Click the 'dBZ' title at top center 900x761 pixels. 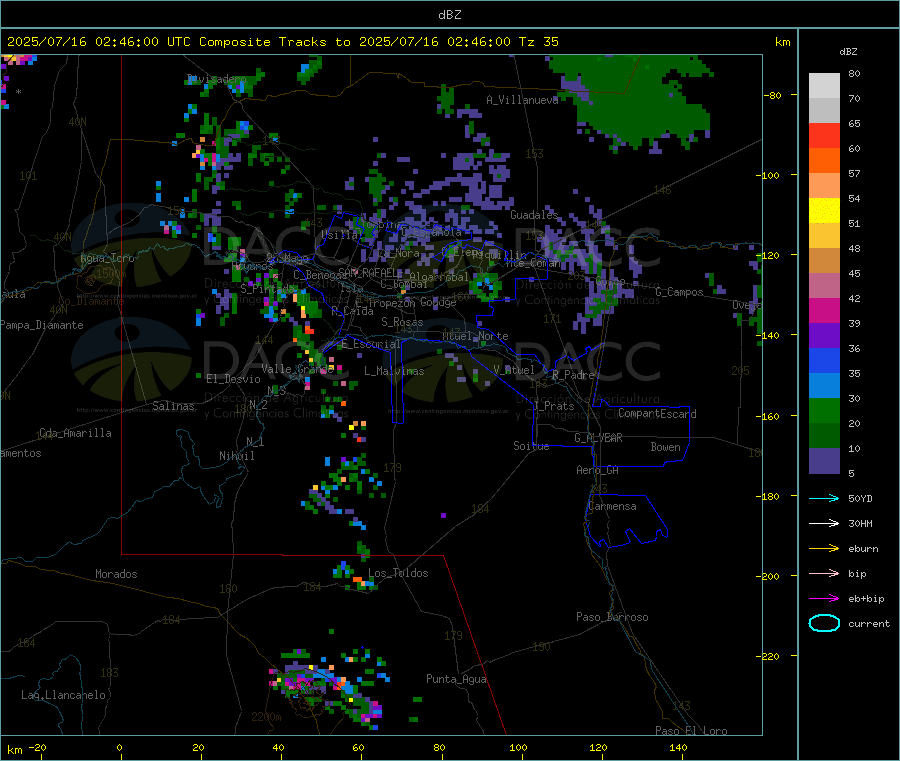[x=449, y=14]
